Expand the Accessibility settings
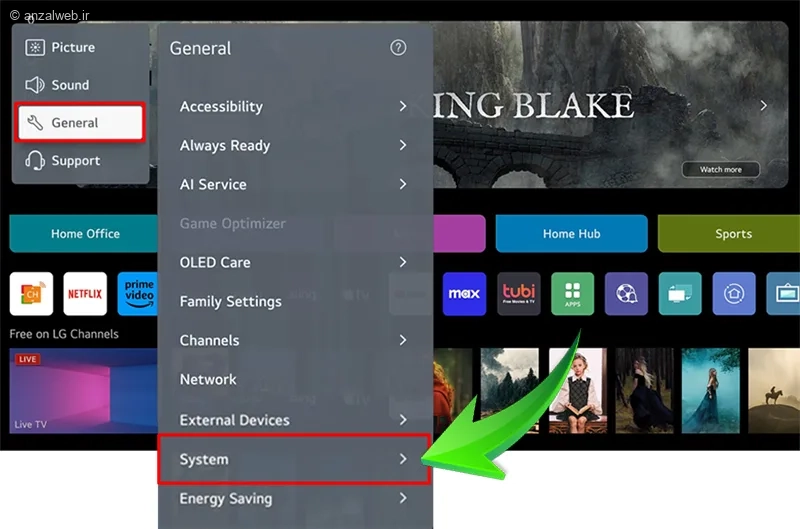Viewport: 800px width, 529px height. tap(294, 106)
